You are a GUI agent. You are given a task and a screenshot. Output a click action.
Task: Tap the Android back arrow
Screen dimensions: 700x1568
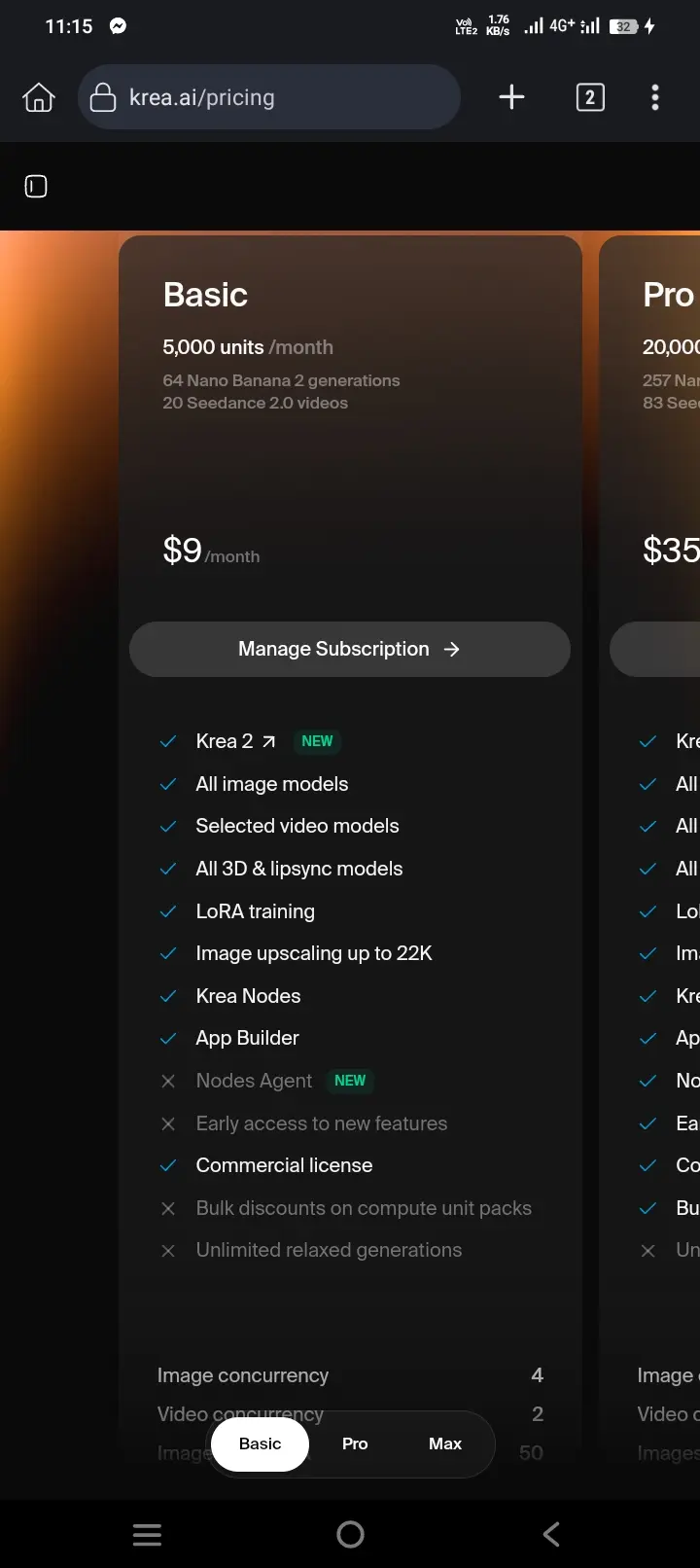pos(551,1535)
